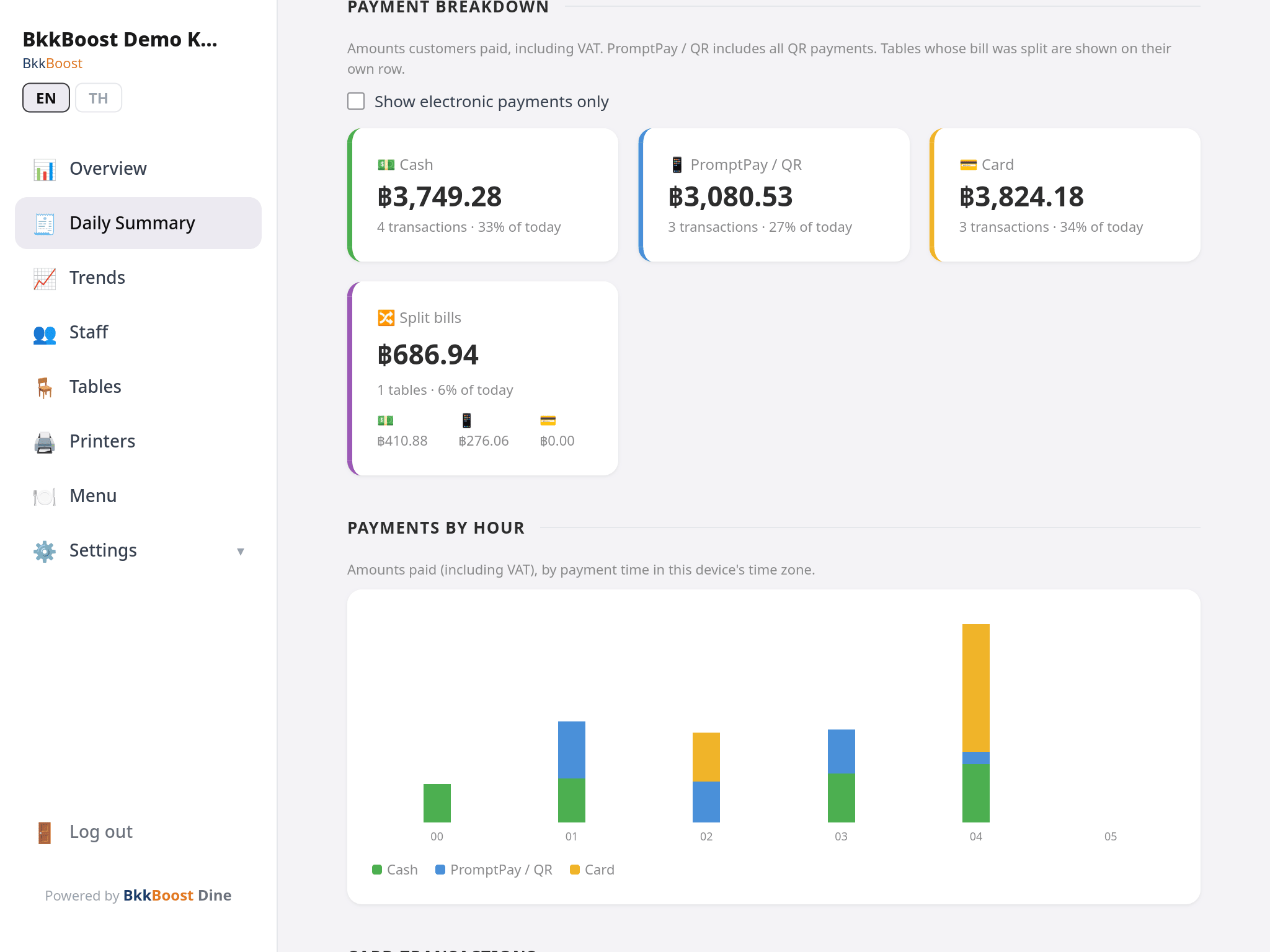The width and height of the screenshot is (1270, 952).
Task: Click the shuffle icon on Split bills card
Action: (x=386, y=318)
